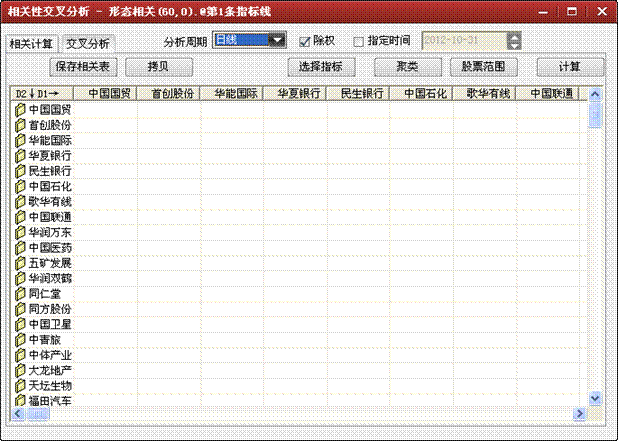This screenshot has height=441, width=618.
Task: Click the date input field 2012-10-31
Action: (464, 41)
